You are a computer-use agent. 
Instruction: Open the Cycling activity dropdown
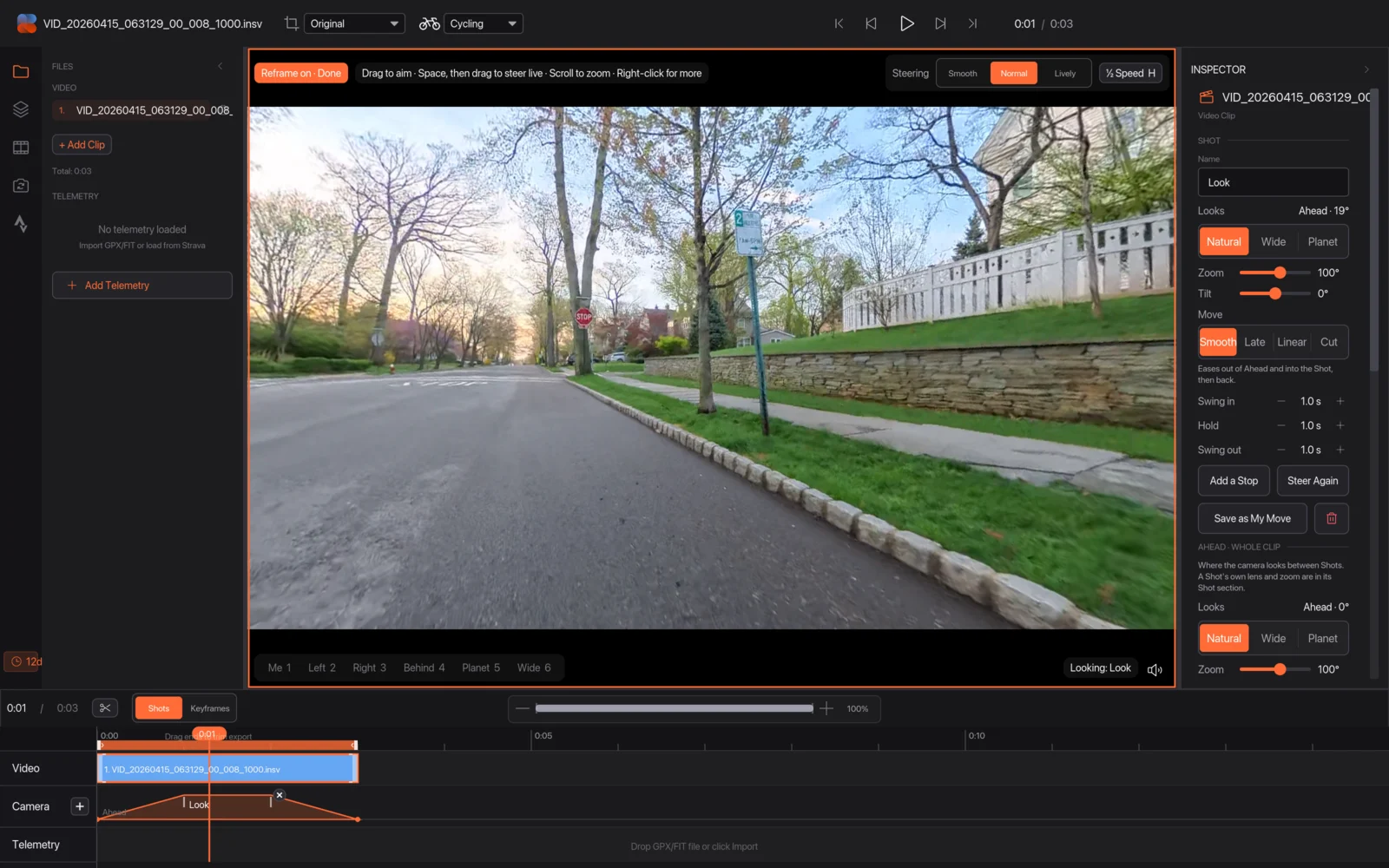tap(484, 23)
